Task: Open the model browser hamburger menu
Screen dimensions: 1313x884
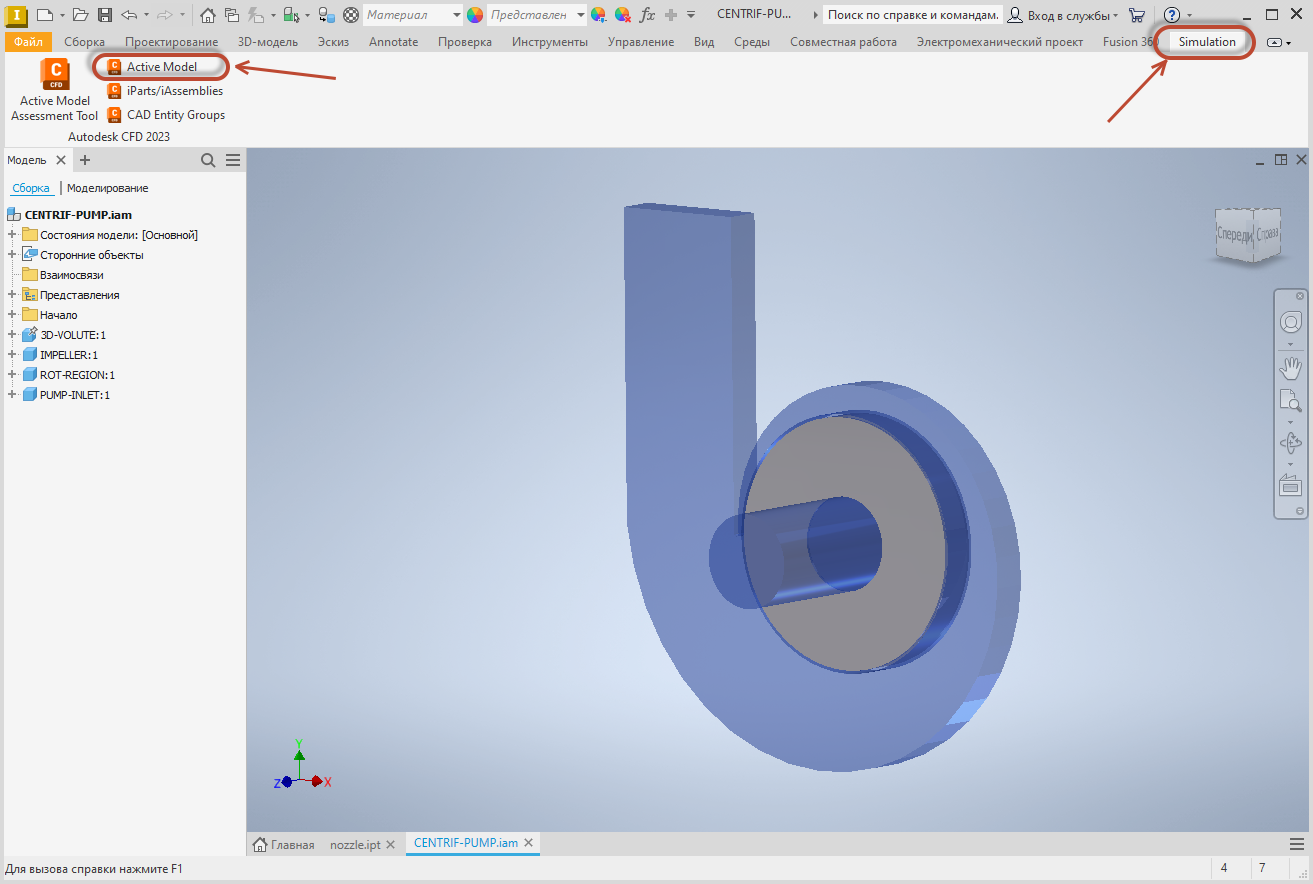Action: tap(233, 160)
